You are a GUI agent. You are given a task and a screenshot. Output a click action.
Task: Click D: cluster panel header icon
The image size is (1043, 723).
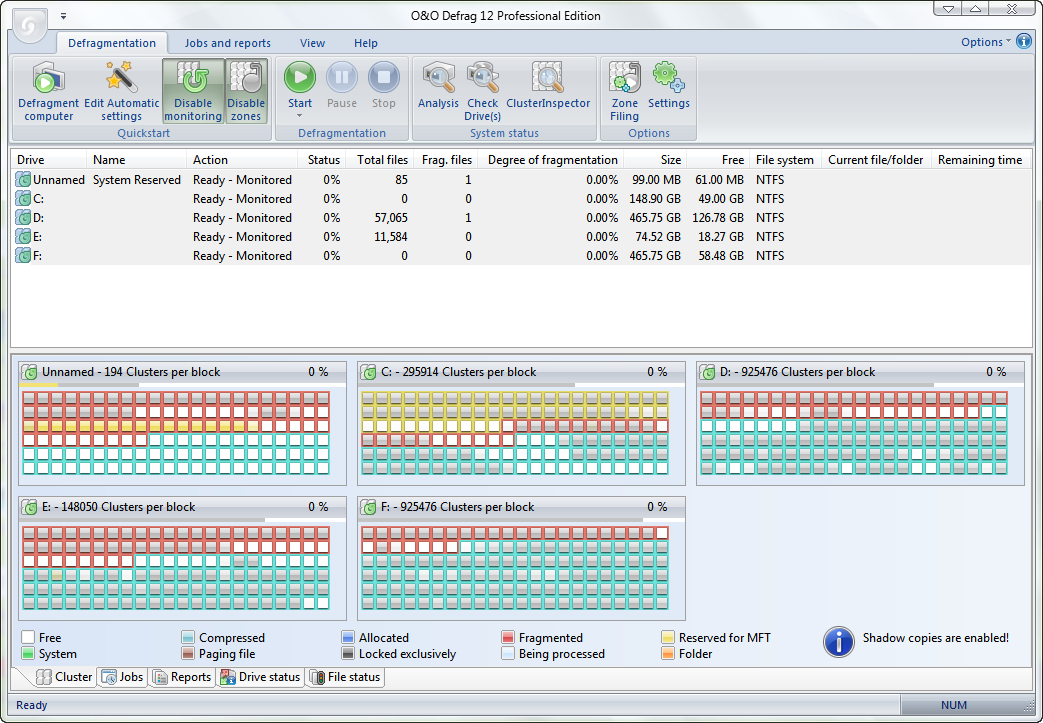(707, 372)
